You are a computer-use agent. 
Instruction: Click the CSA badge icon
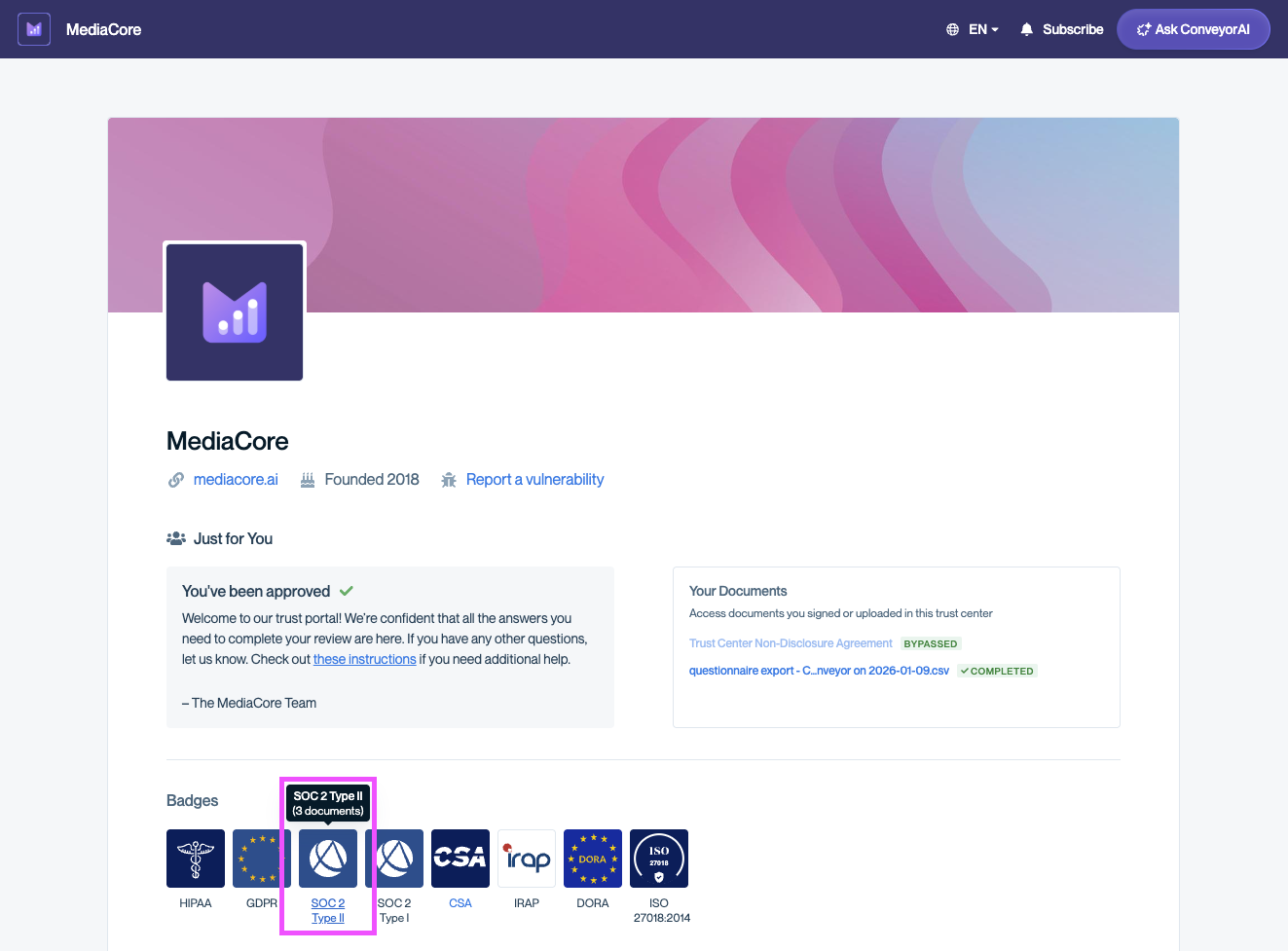click(x=460, y=859)
